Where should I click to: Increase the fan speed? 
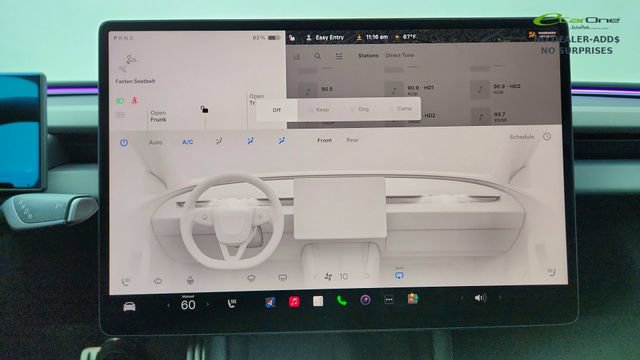[367, 276]
